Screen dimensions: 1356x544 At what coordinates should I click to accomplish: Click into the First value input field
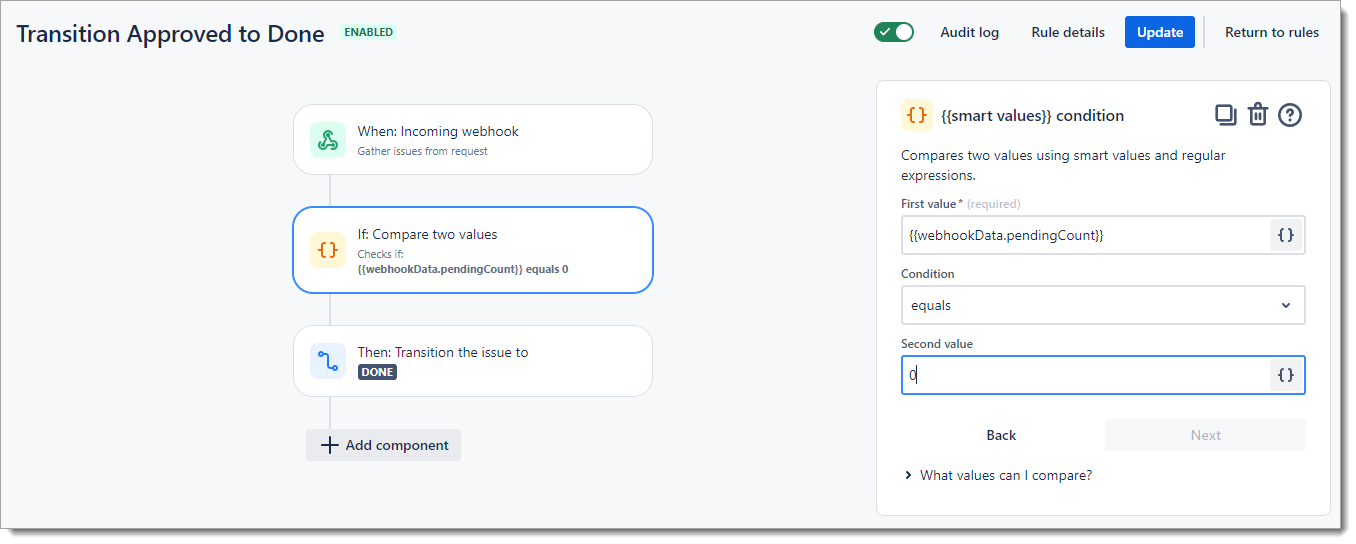click(1084, 235)
